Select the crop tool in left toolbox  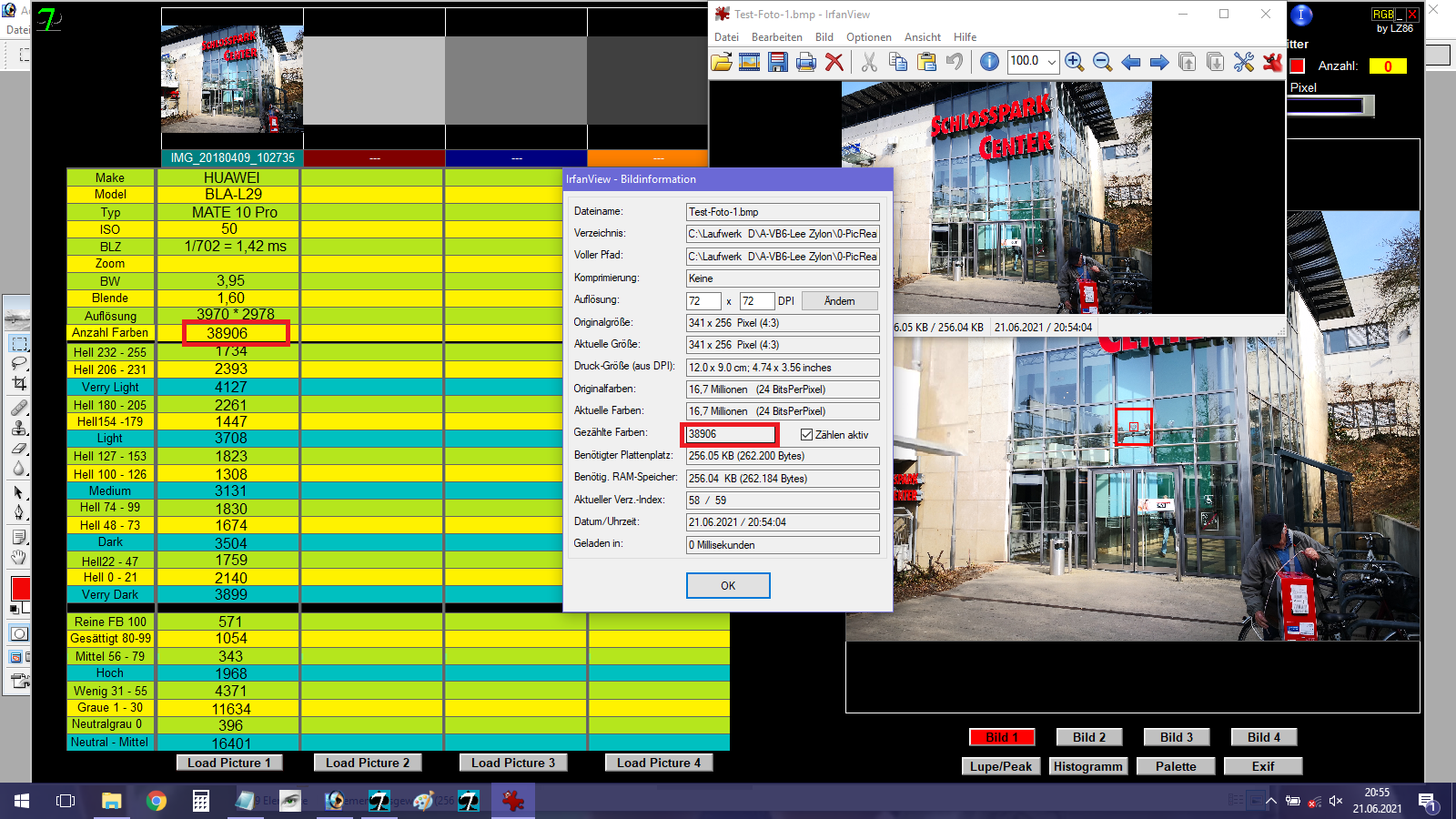pyautogui.click(x=19, y=384)
